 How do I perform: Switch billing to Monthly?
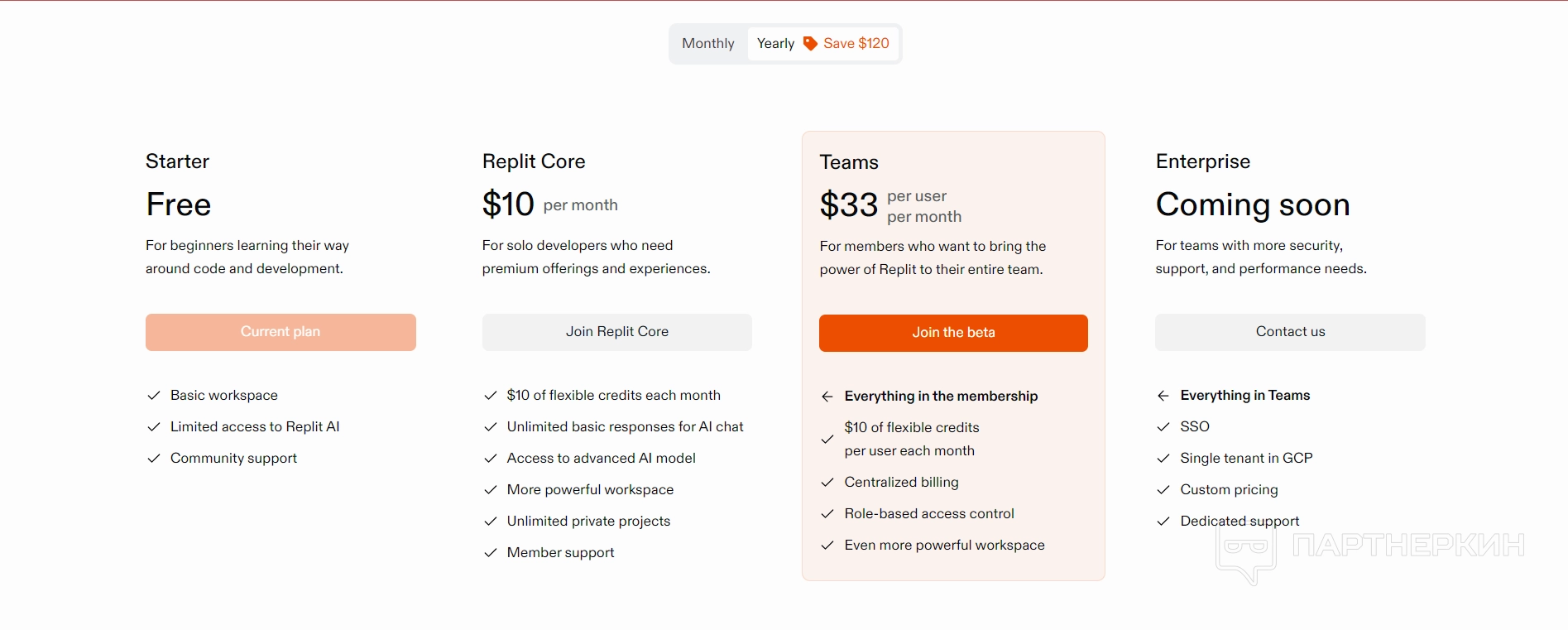click(x=707, y=43)
